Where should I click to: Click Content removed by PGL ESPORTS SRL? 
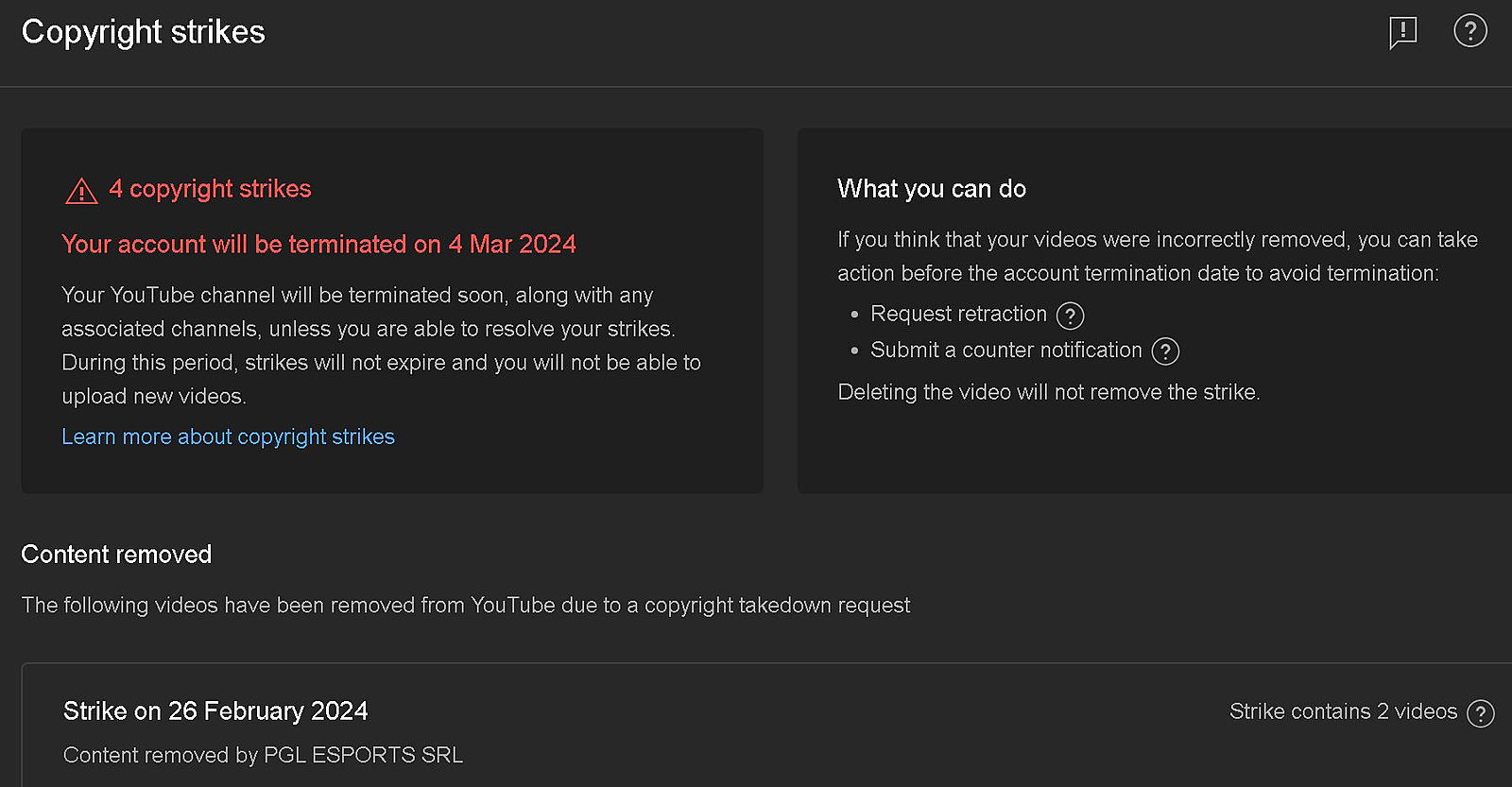click(263, 755)
